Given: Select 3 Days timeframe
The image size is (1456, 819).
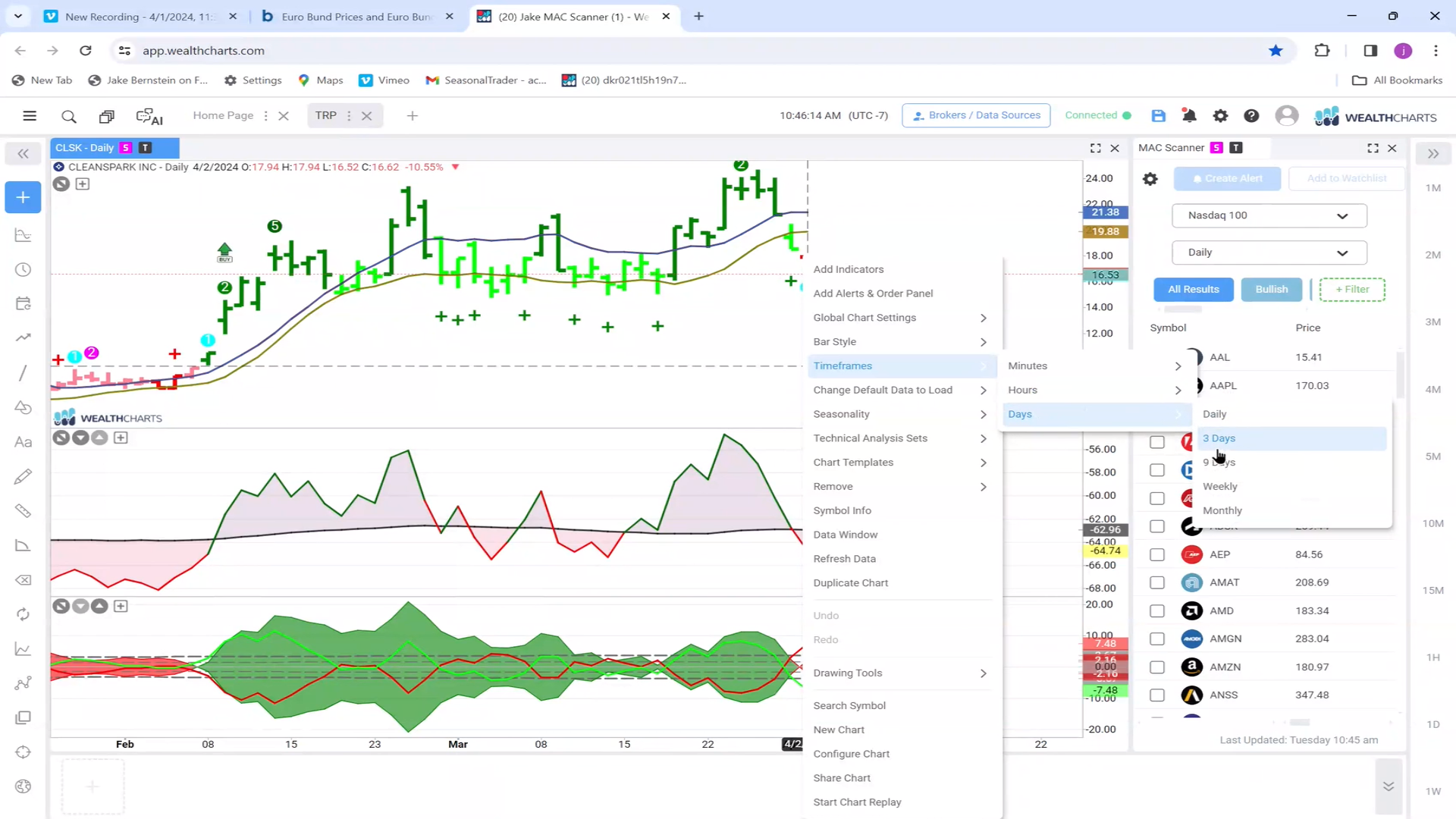Looking at the screenshot, I should click(1292, 438).
